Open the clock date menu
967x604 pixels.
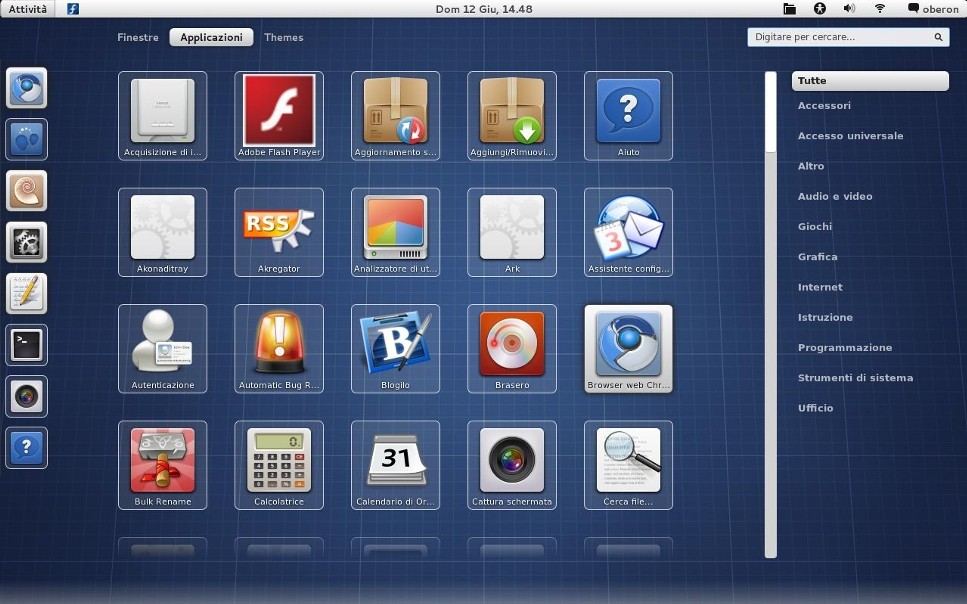484,9
